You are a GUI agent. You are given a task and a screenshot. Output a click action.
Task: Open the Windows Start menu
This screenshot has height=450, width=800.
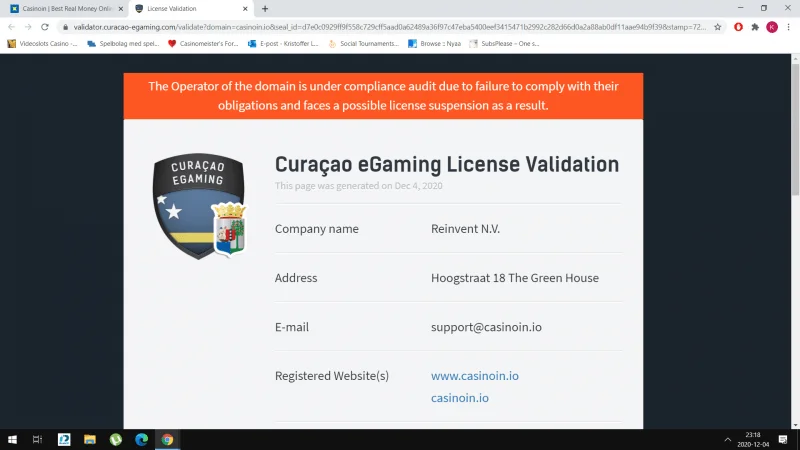pyautogui.click(x=12, y=439)
